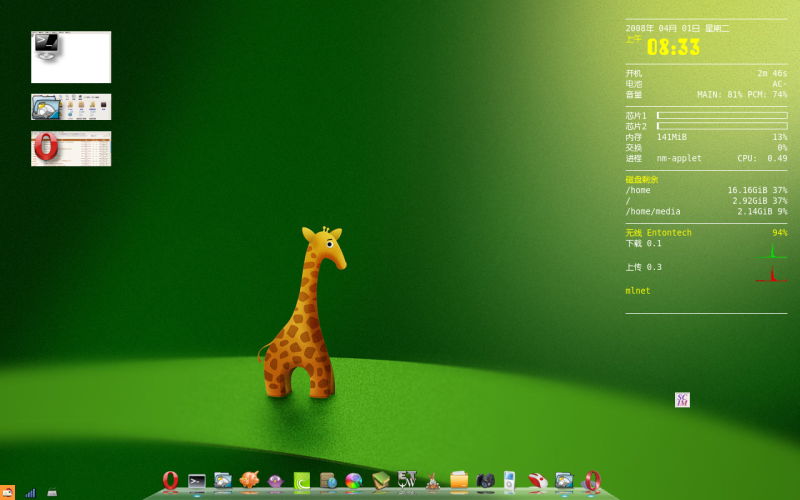This screenshot has width=800, height=500.
Task: Click the 141MiB memory value
Action: 671,137
